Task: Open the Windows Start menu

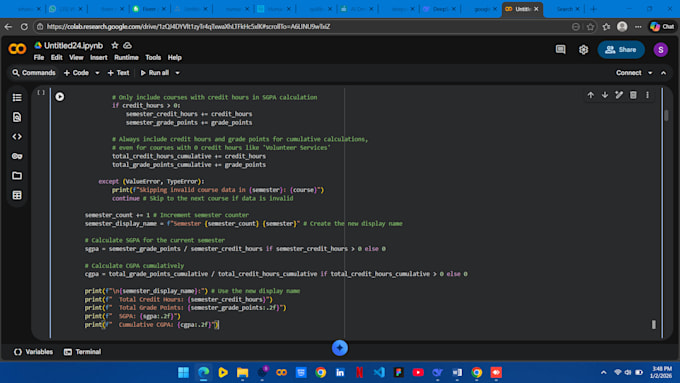Action: point(183,372)
